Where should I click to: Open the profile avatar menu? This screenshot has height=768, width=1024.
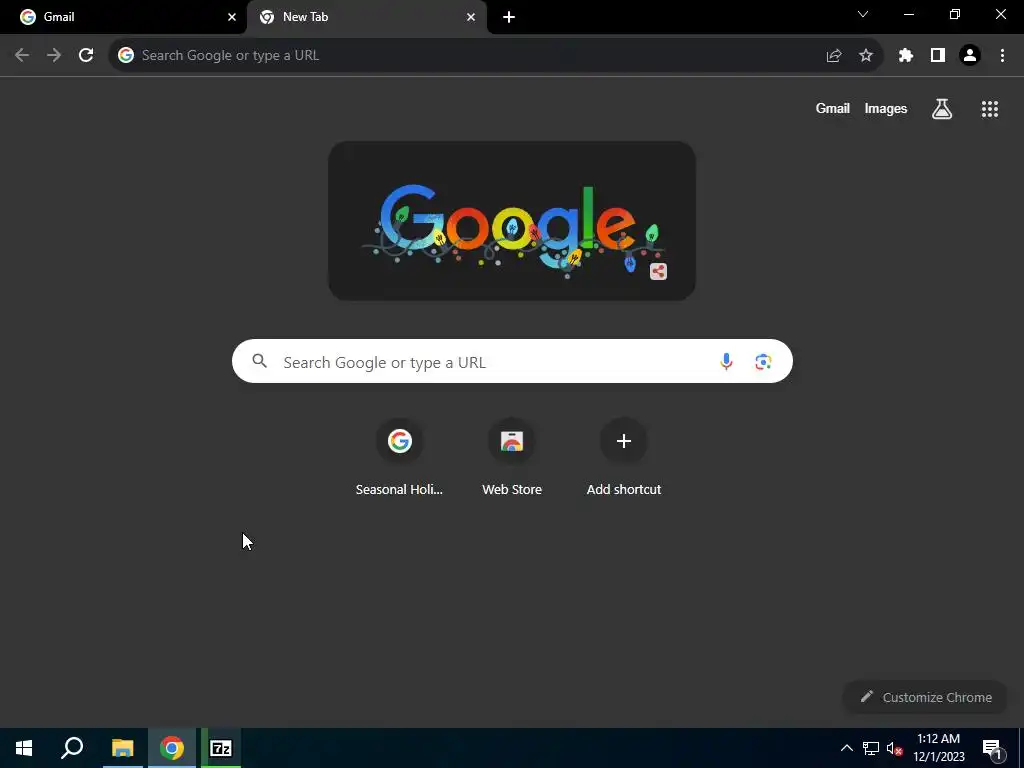tap(970, 56)
